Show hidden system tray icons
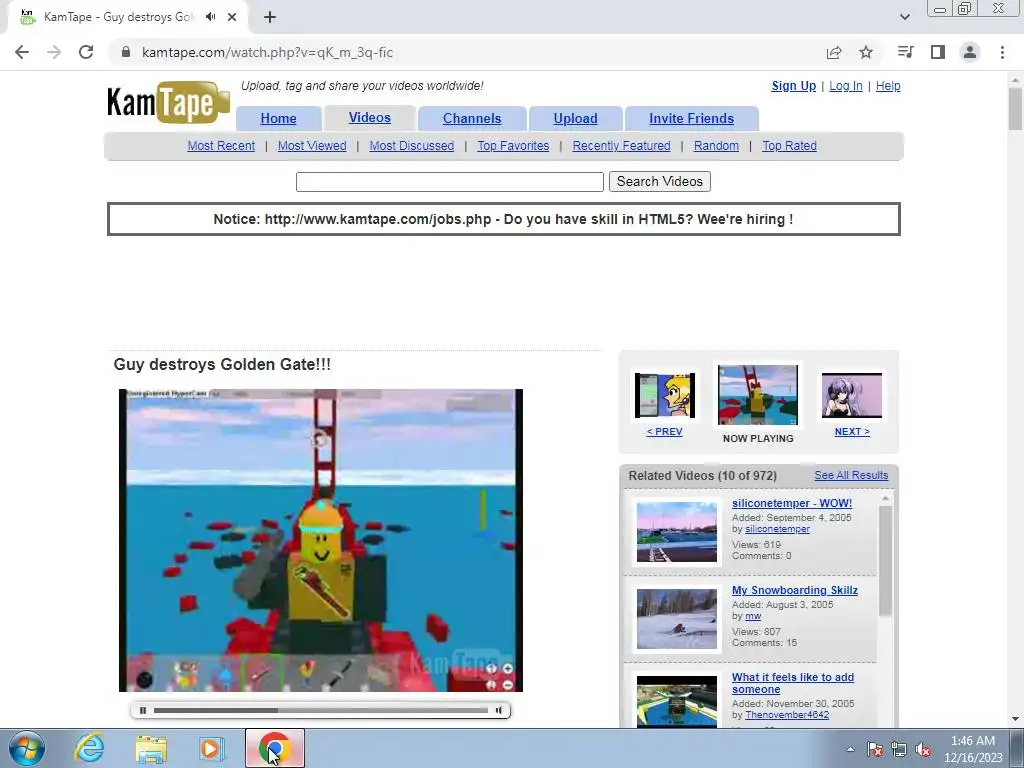The width and height of the screenshot is (1024, 768). pos(850,749)
